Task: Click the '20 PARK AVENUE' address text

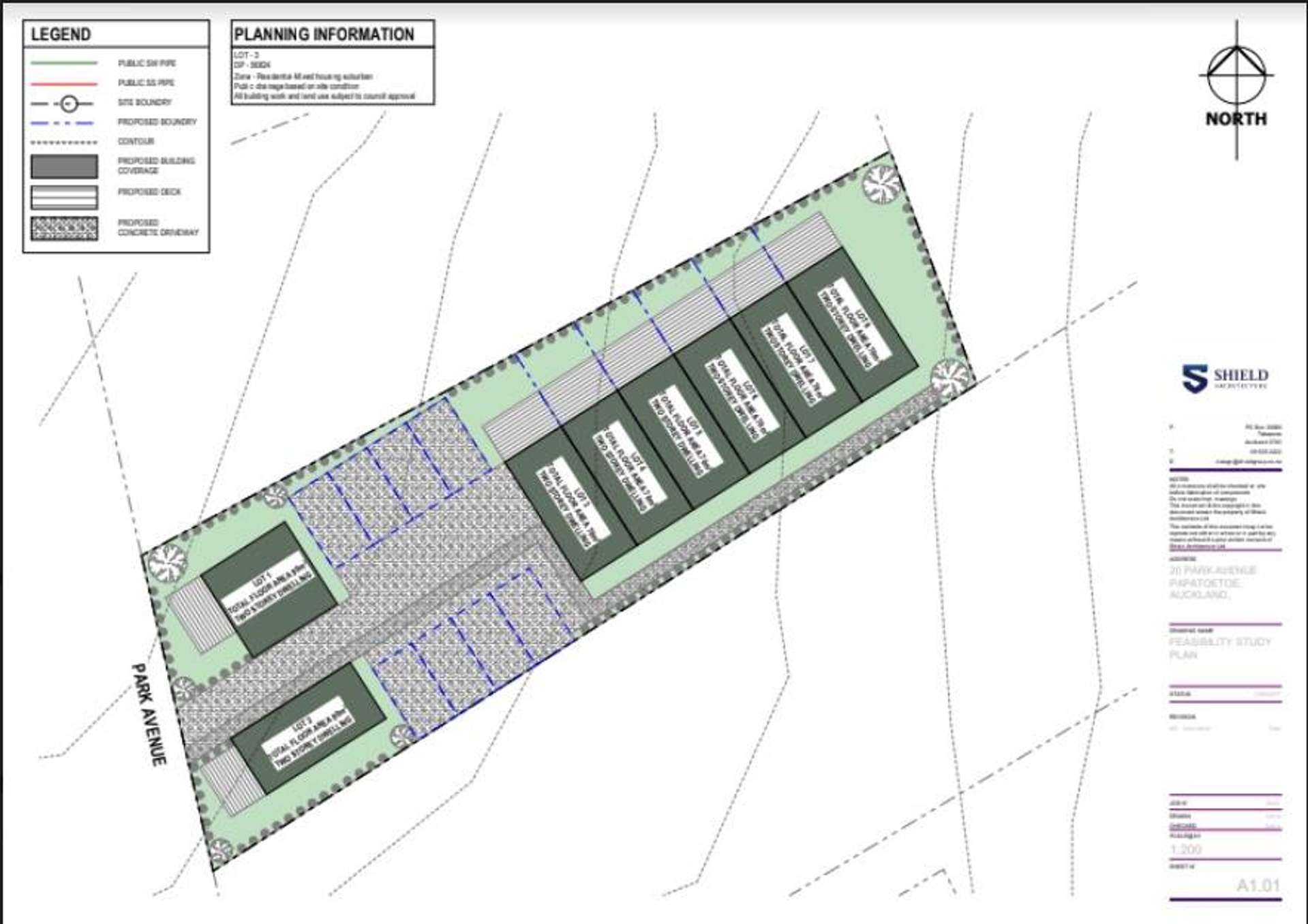Action: coord(1213,570)
